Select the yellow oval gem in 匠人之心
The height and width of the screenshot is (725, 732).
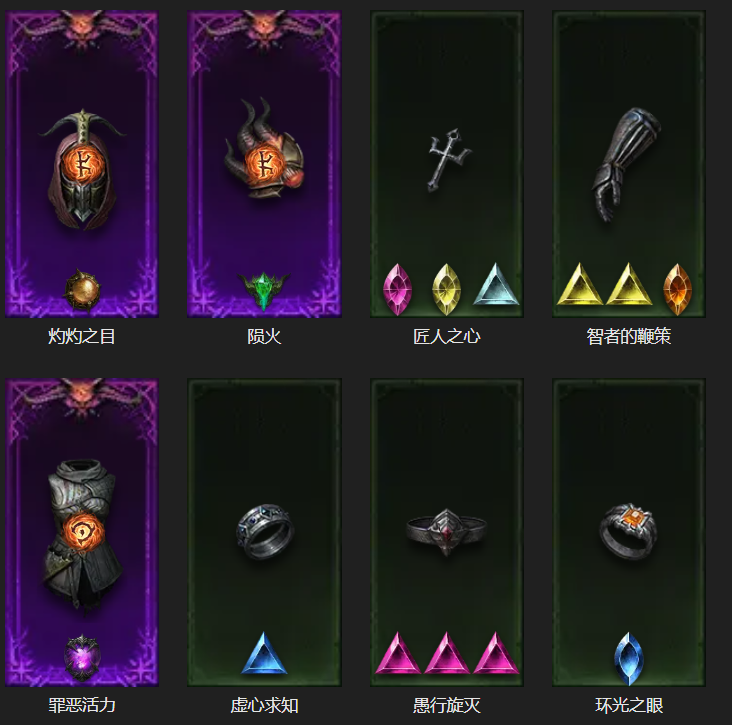click(x=447, y=289)
